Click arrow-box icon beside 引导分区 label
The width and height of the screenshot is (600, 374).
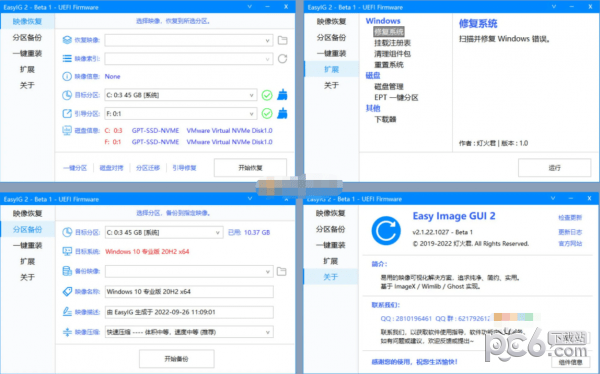[x=67, y=113]
